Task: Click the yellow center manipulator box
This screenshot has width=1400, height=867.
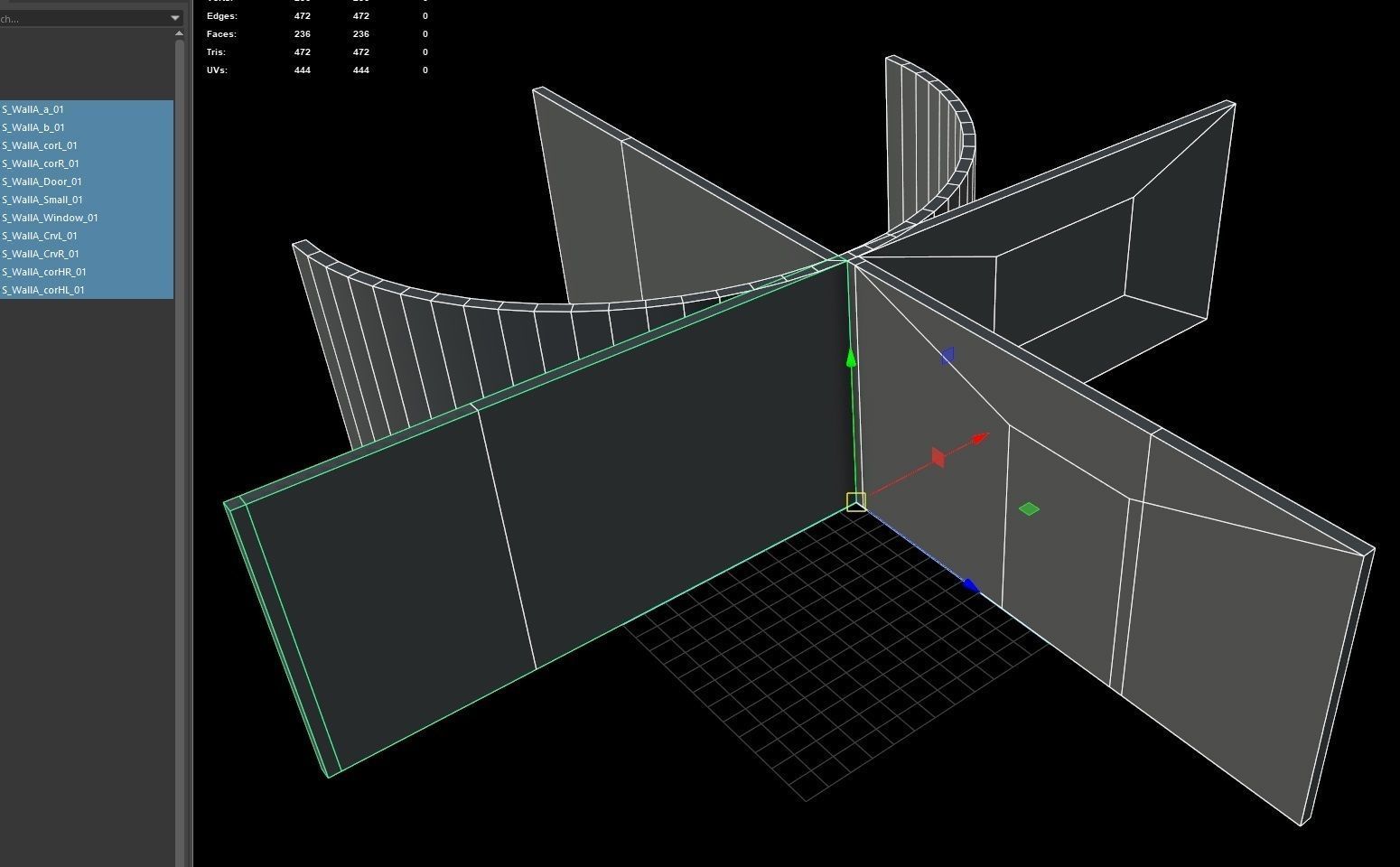Action: click(856, 502)
